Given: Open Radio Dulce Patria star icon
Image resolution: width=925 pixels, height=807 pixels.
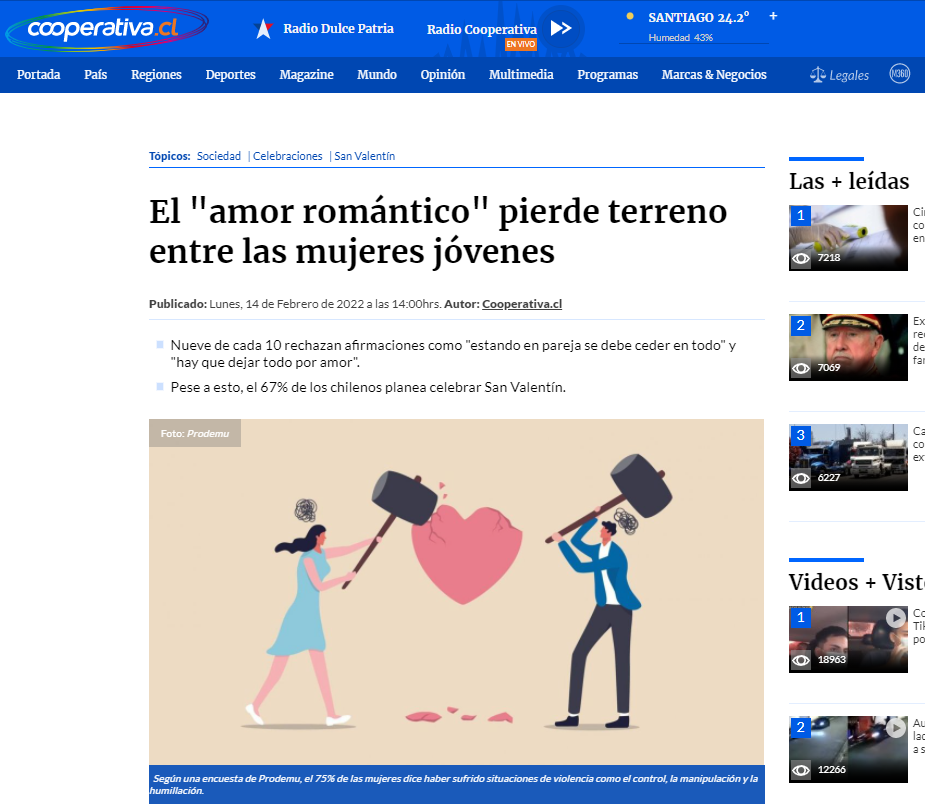Looking at the screenshot, I should pyautogui.click(x=264, y=29).
